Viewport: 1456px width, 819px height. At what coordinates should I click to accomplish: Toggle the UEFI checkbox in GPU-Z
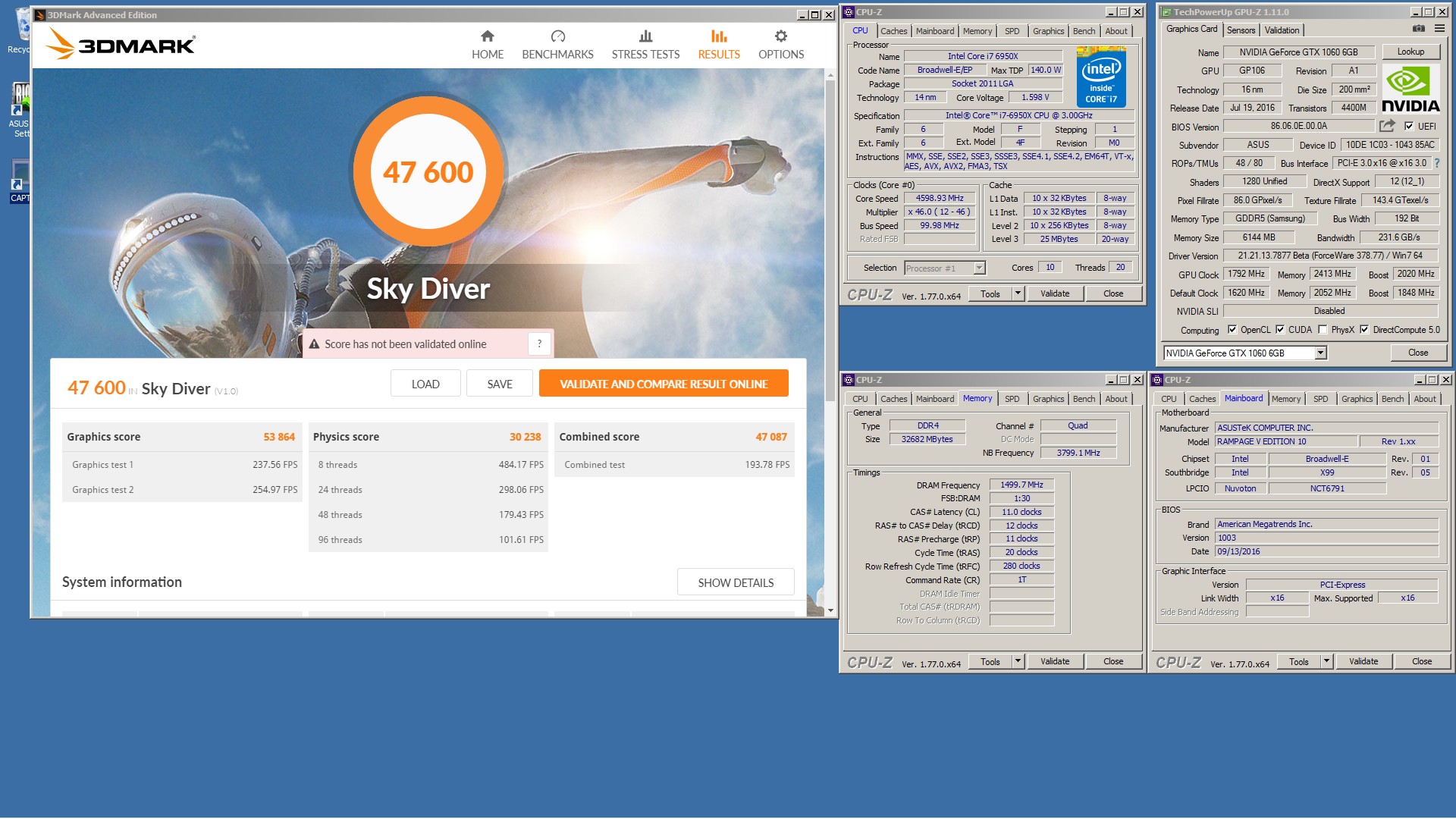(x=1409, y=127)
